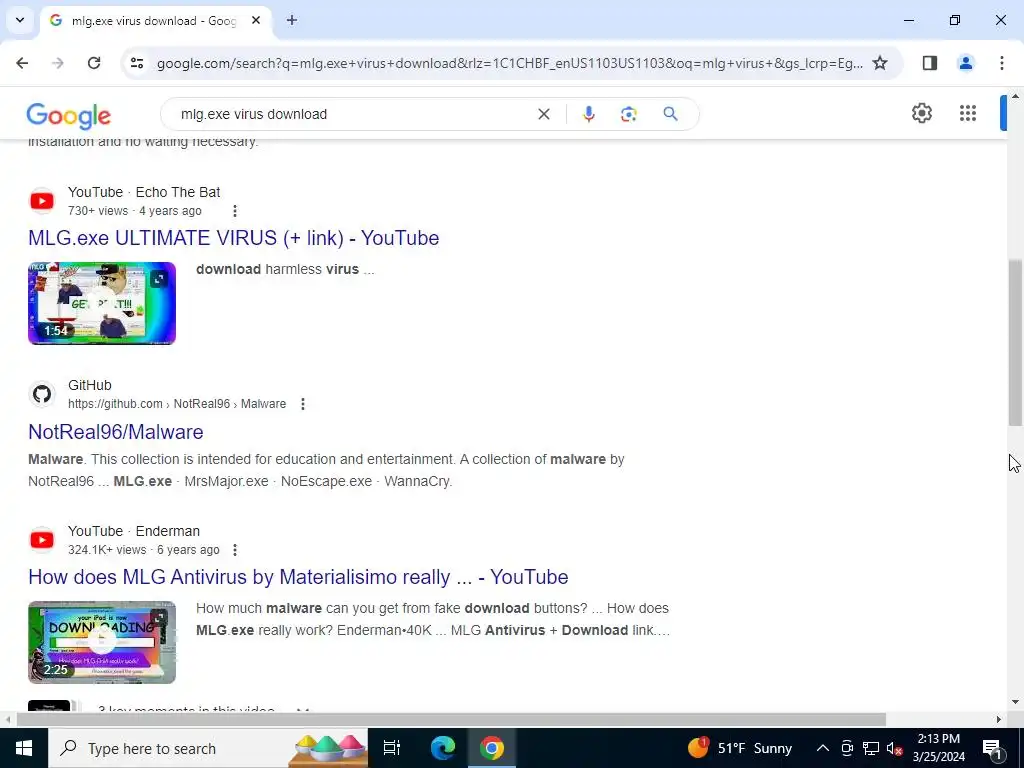Screen dimensions: 1024x768
Task: Show hidden system tray icons
Action: click(x=823, y=748)
